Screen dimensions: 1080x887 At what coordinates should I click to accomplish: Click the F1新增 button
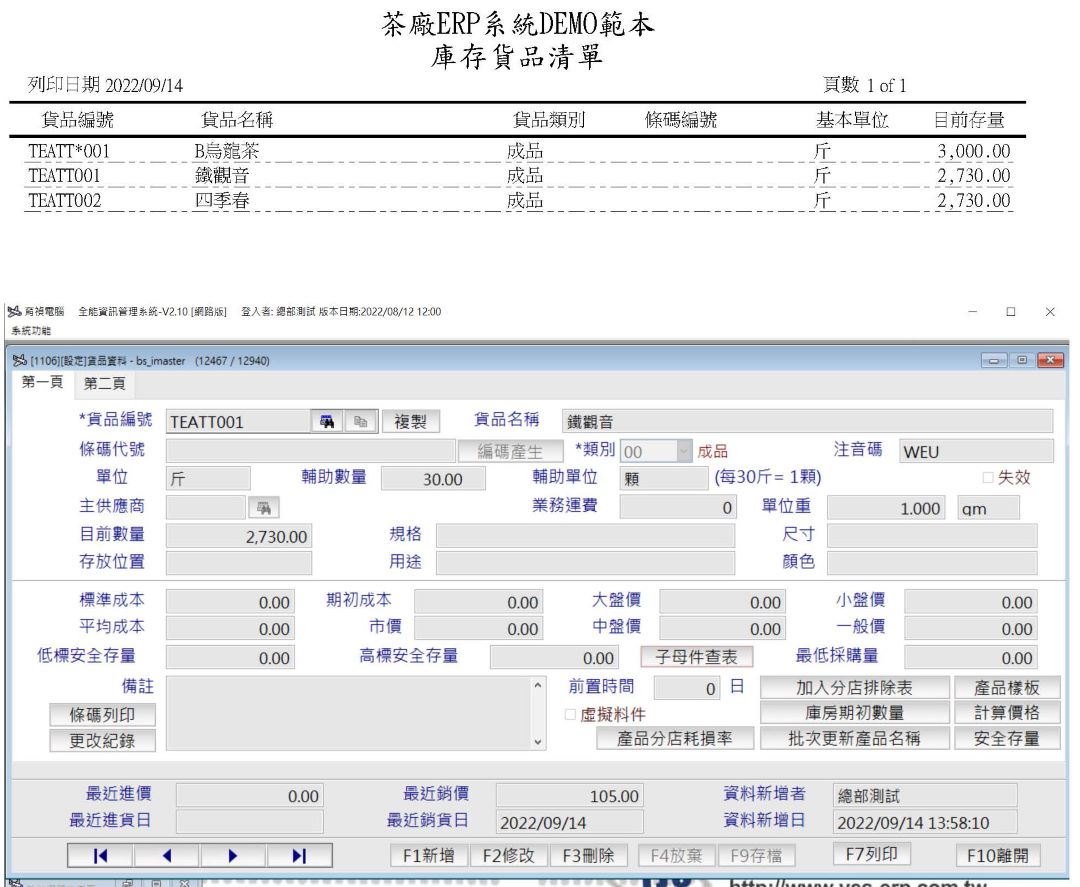(428, 855)
